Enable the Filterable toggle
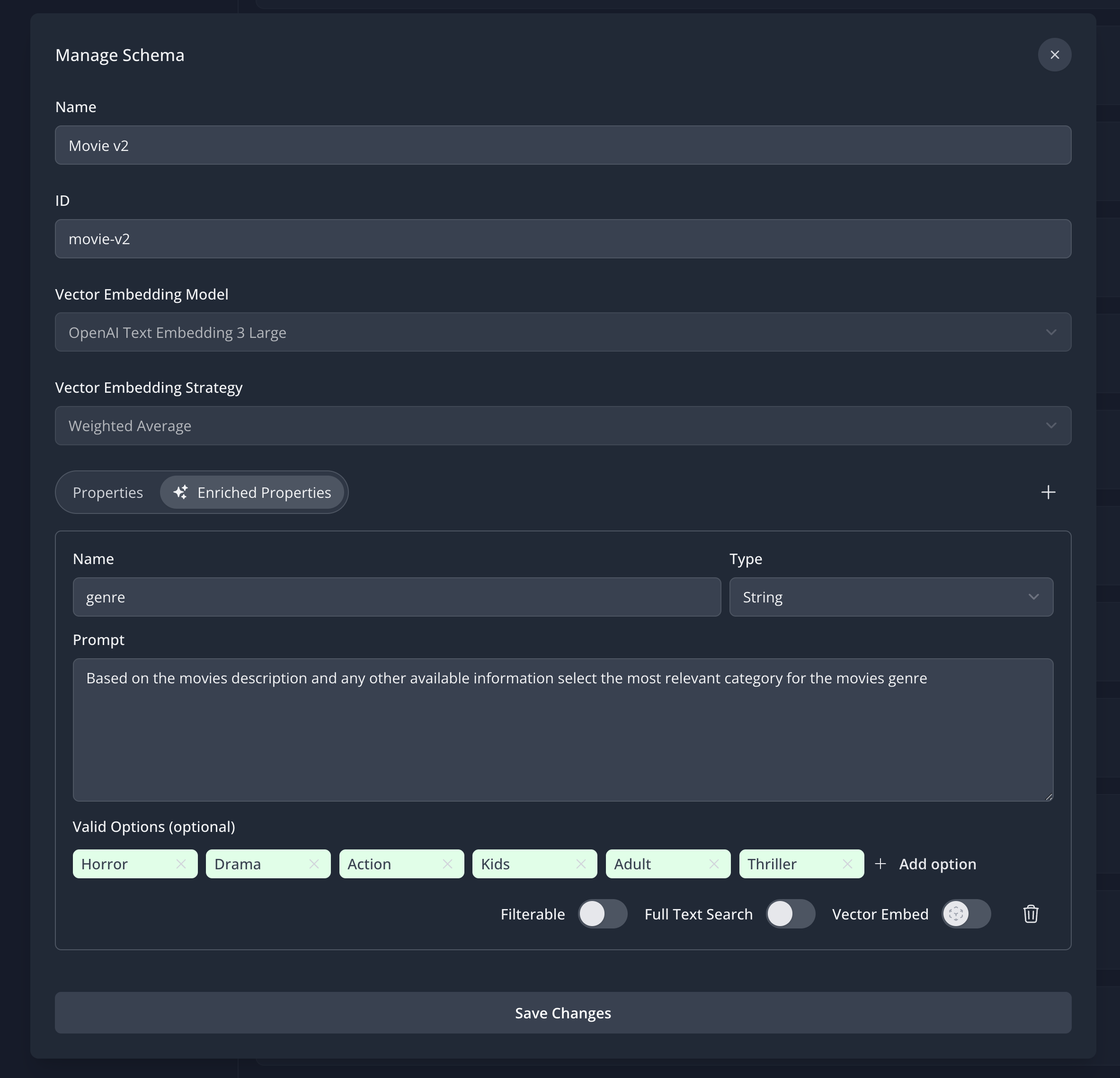The image size is (1120, 1078). pyautogui.click(x=602, y=914)
